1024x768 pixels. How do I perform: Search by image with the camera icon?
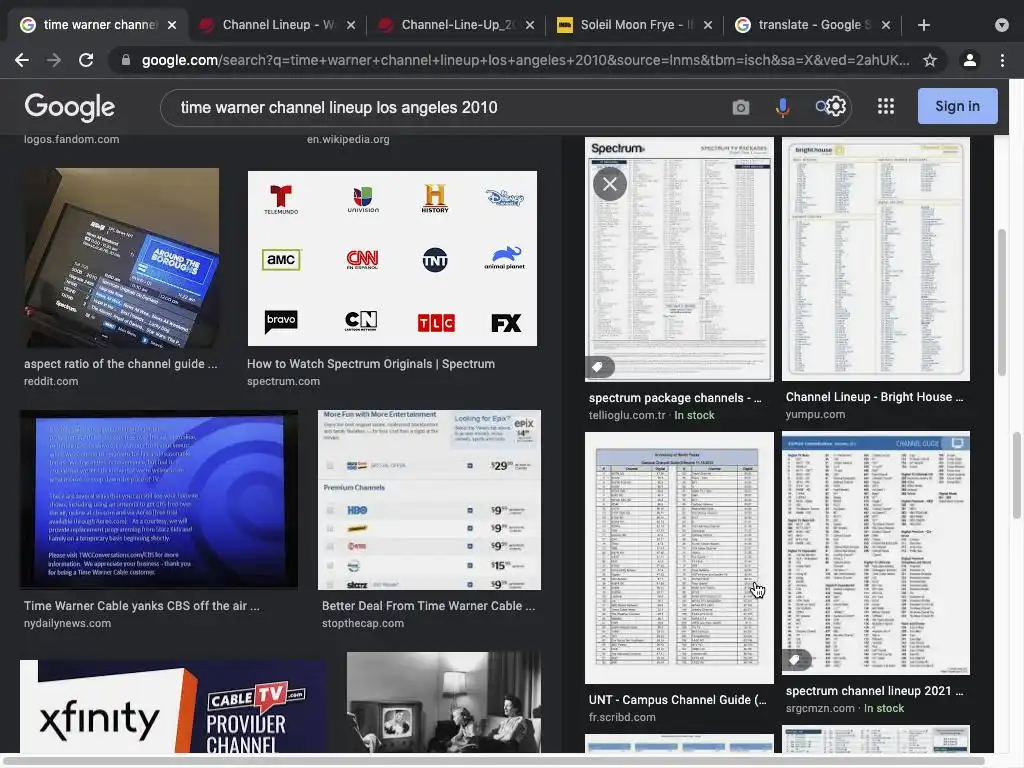click(x=741, y=107)
